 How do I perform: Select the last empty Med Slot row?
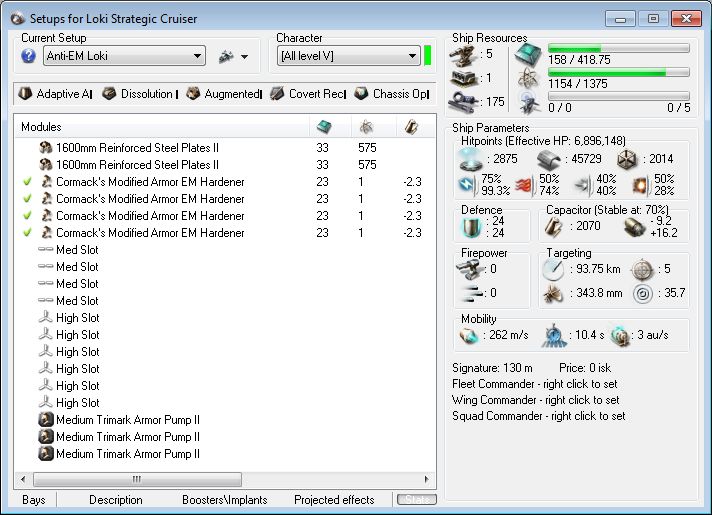click(225, 301)
